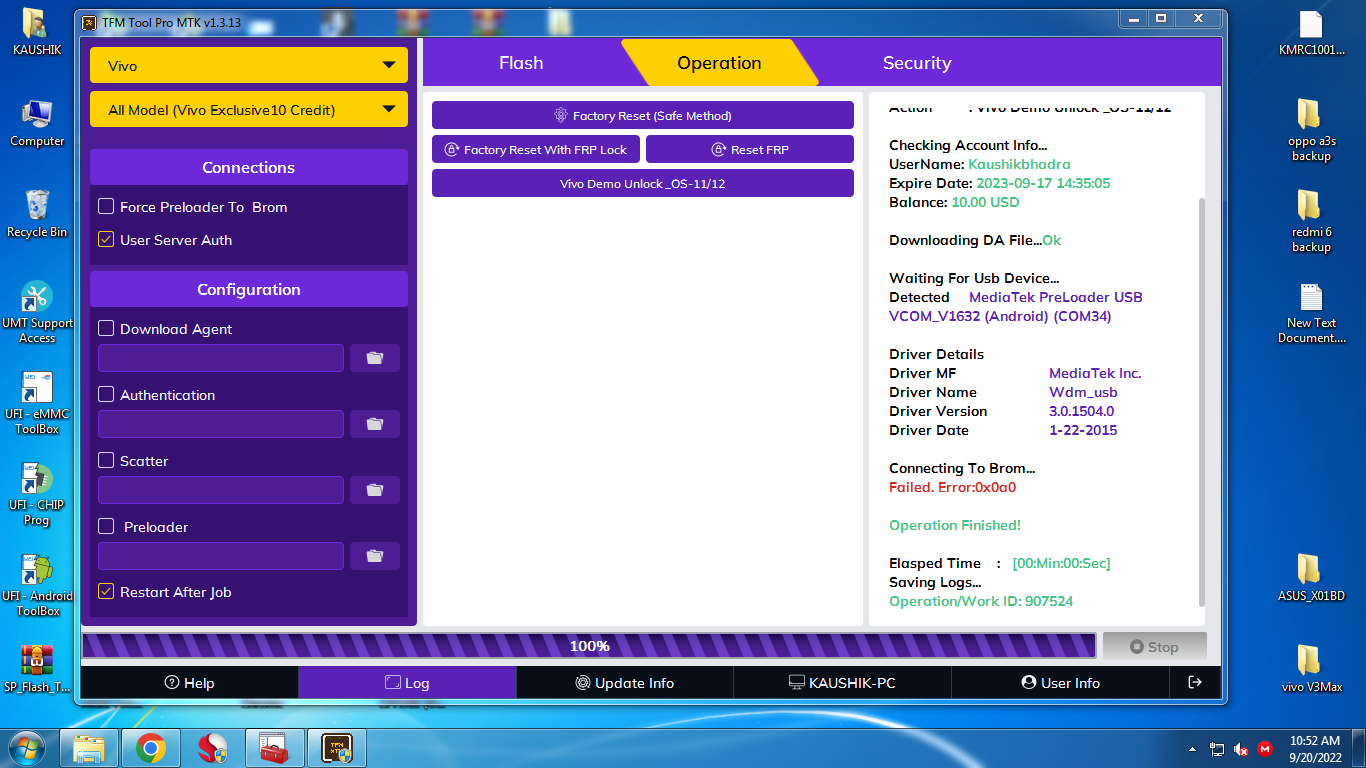Browse for Authentication file
The height and width of the screenshot is (768, 1366).
point(375,424)
